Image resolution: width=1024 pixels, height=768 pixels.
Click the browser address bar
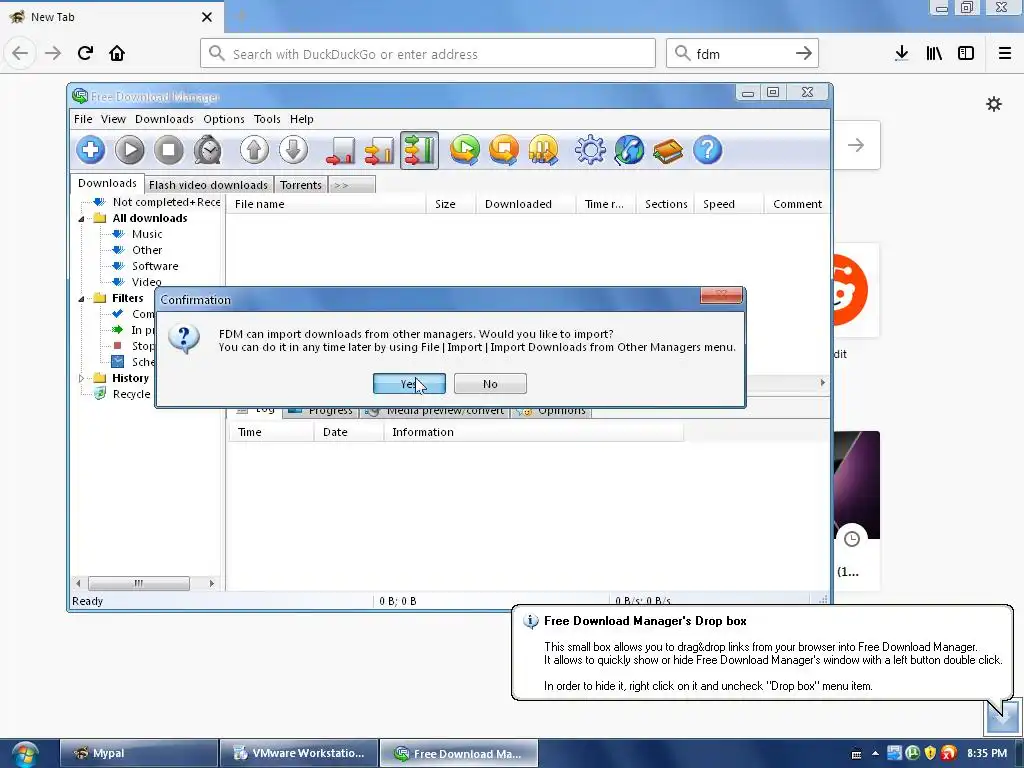tap(428, 54)
